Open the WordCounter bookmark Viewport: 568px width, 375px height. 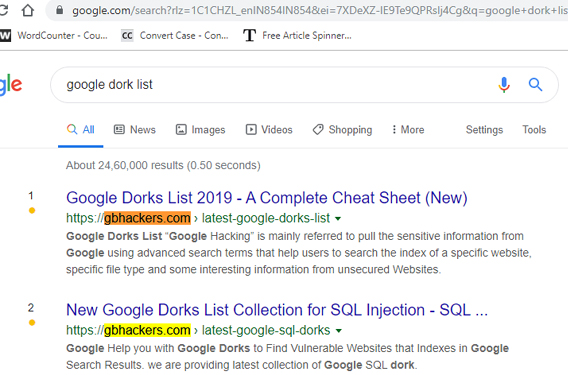pos(54,36)
